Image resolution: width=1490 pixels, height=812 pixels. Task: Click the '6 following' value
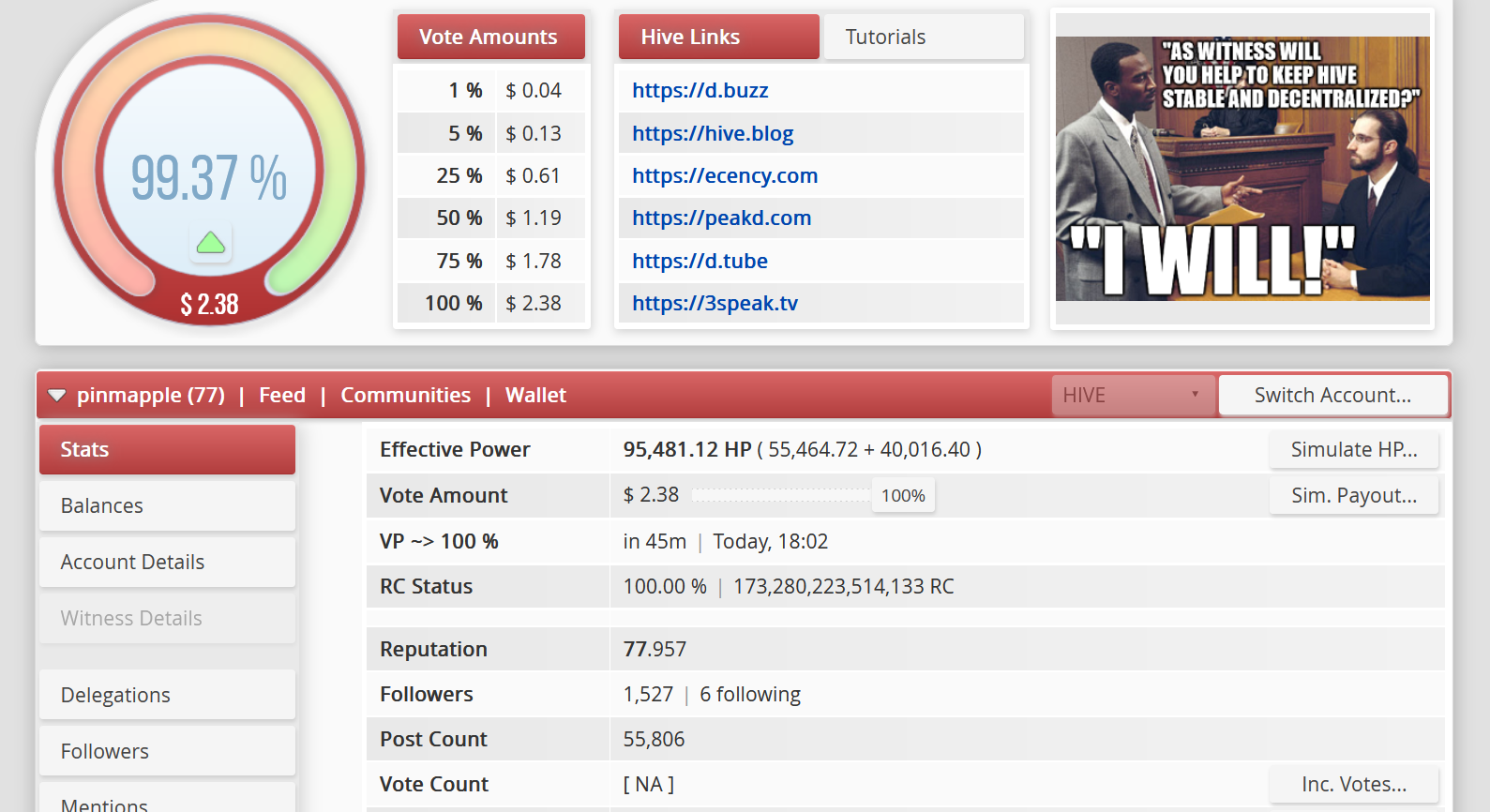coord(750,694)
